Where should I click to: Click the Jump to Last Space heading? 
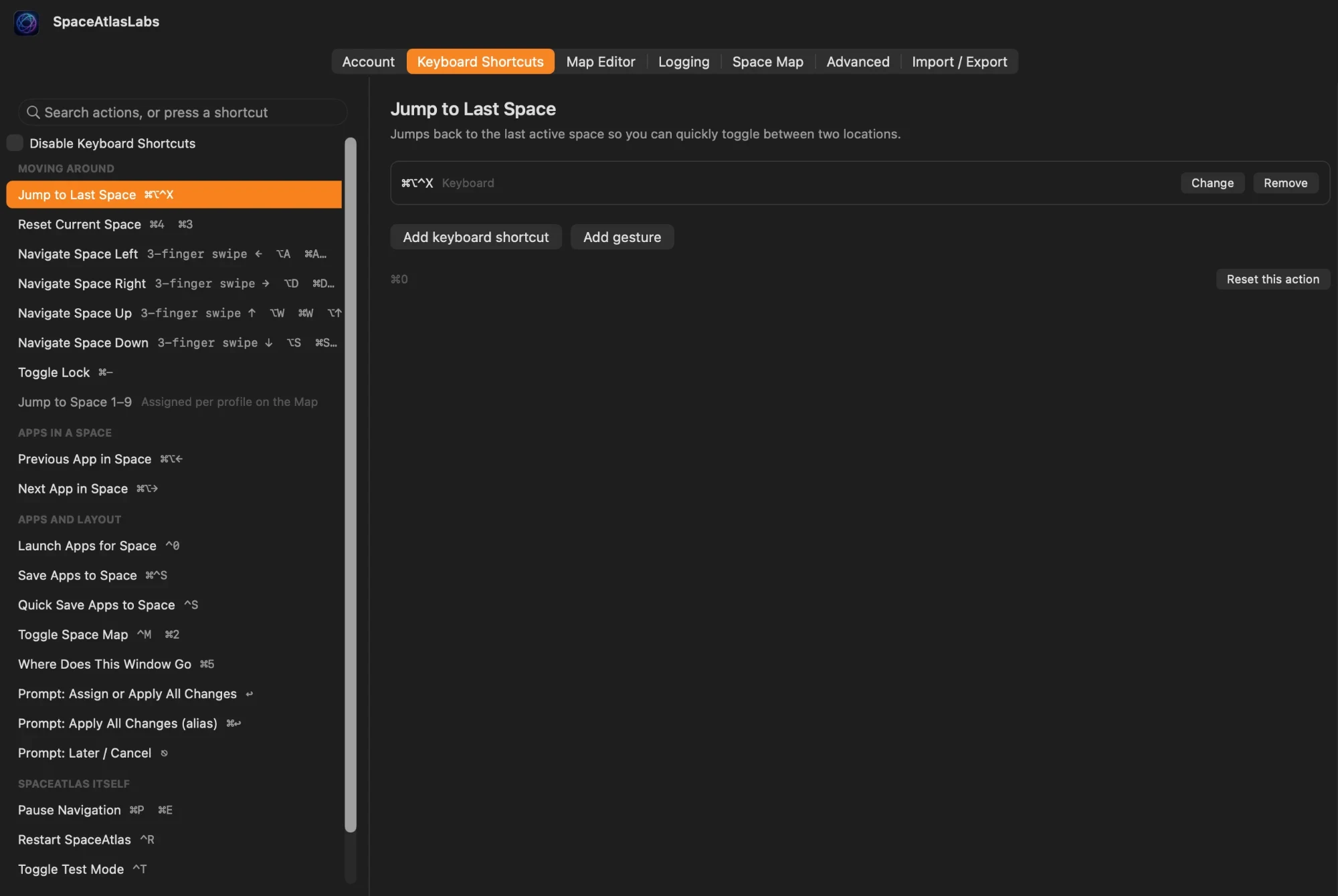(x=473, y=109)
